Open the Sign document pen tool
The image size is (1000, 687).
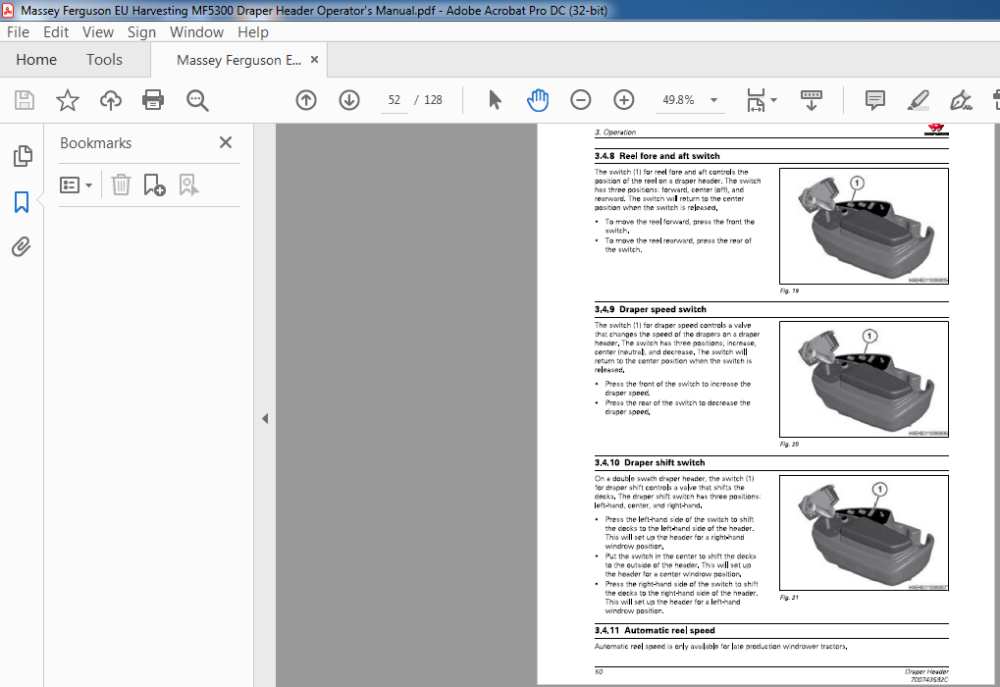click(960, 100)
